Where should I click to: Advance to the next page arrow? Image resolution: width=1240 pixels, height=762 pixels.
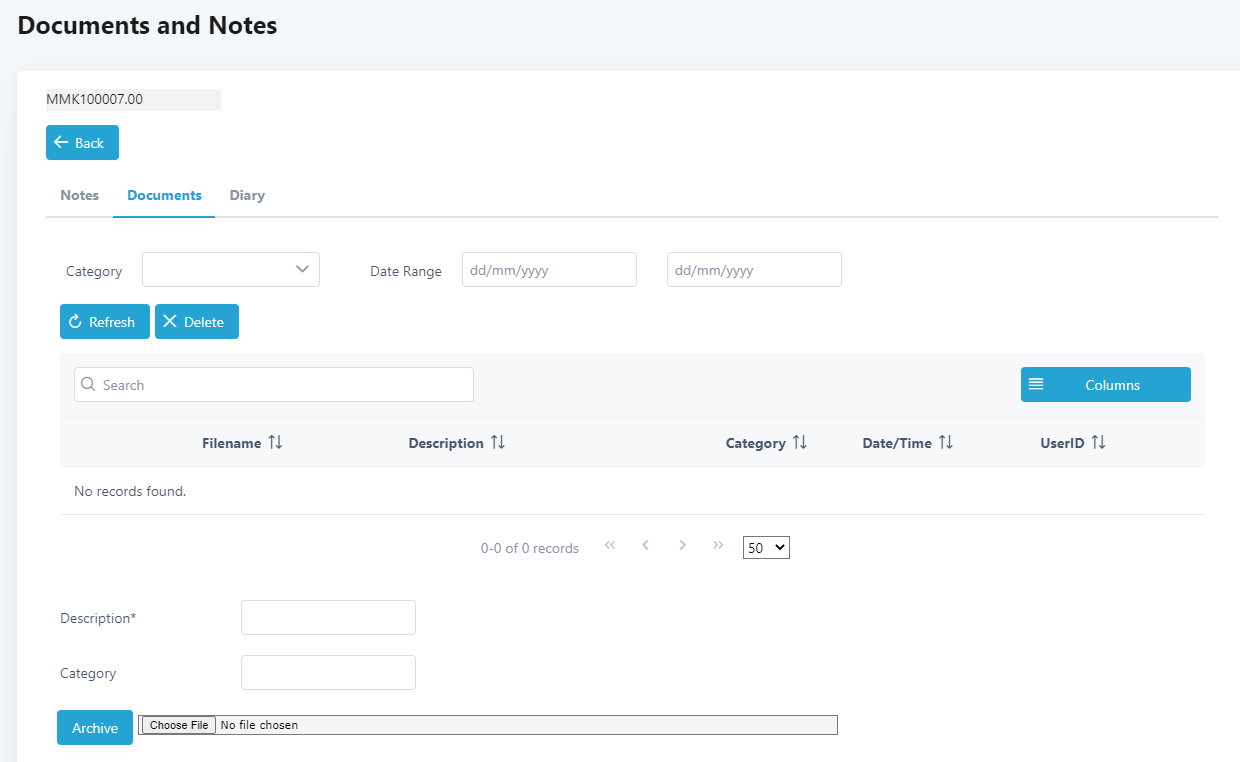click(682, 545)
